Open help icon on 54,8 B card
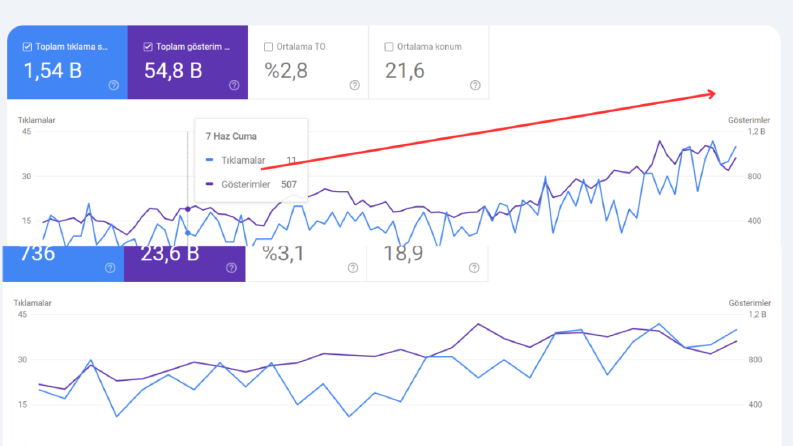 point(234,85)
